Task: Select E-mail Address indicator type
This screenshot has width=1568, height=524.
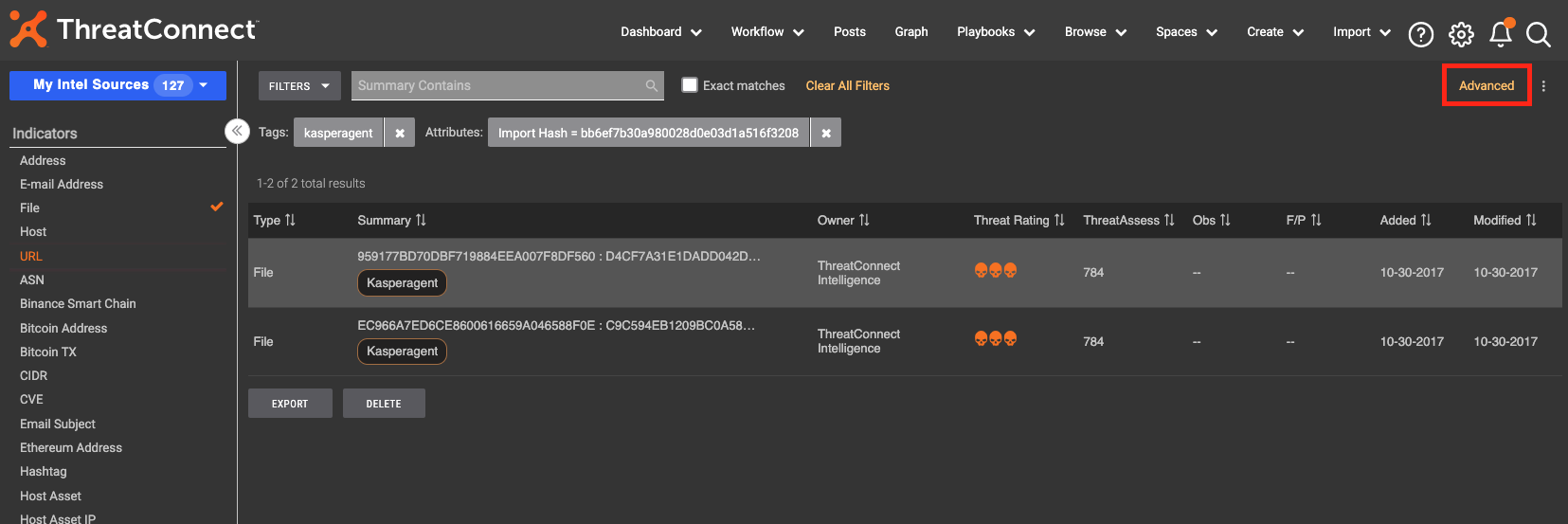Action: [x=62, y=184]
